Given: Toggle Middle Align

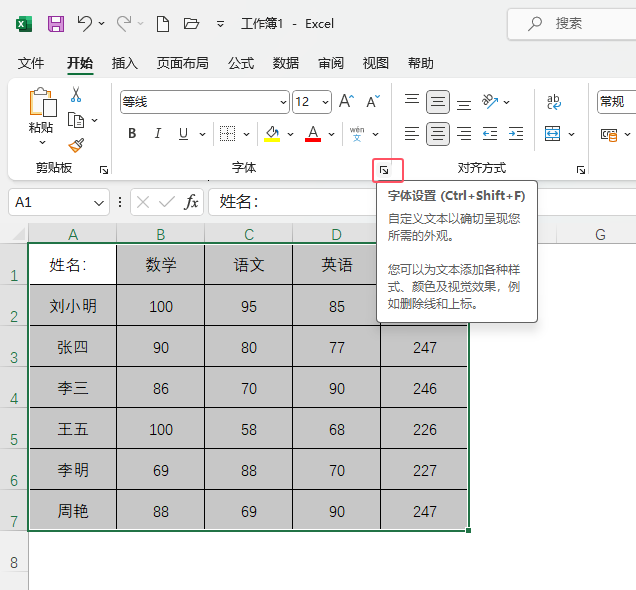Looking at the screenshot, I should click(x=438, y=101).
